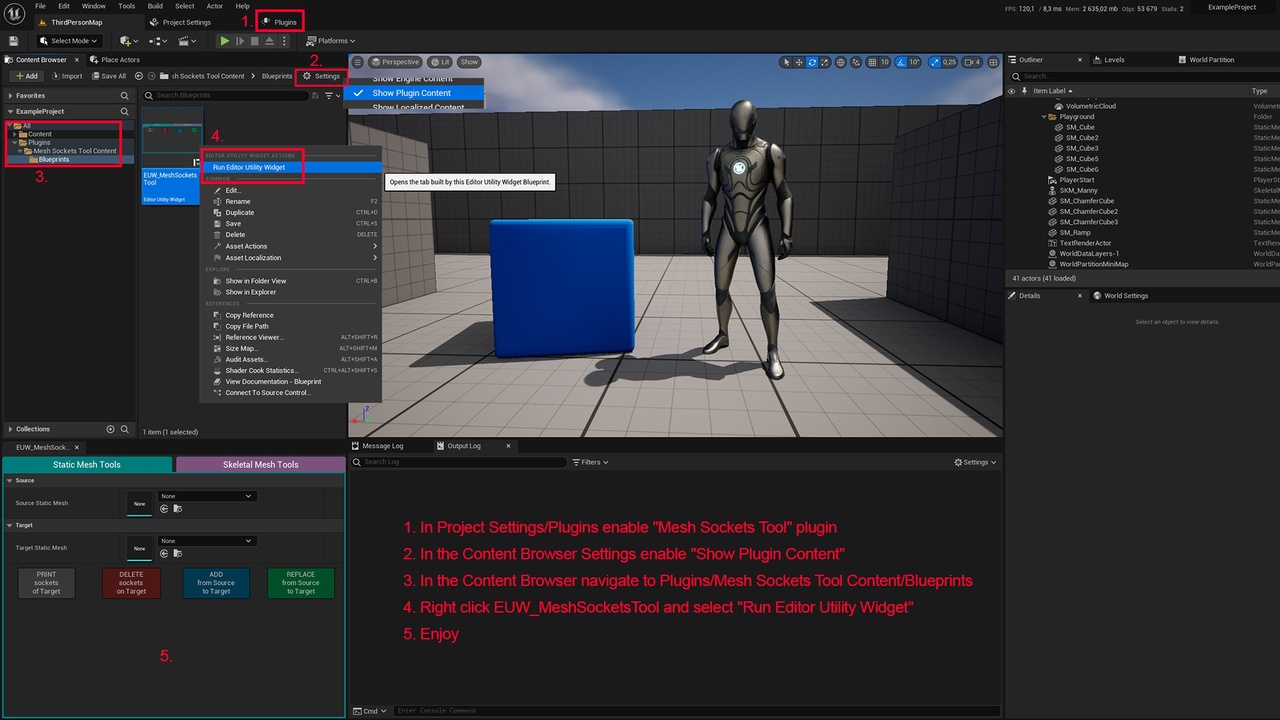Open the File menu

40,6
